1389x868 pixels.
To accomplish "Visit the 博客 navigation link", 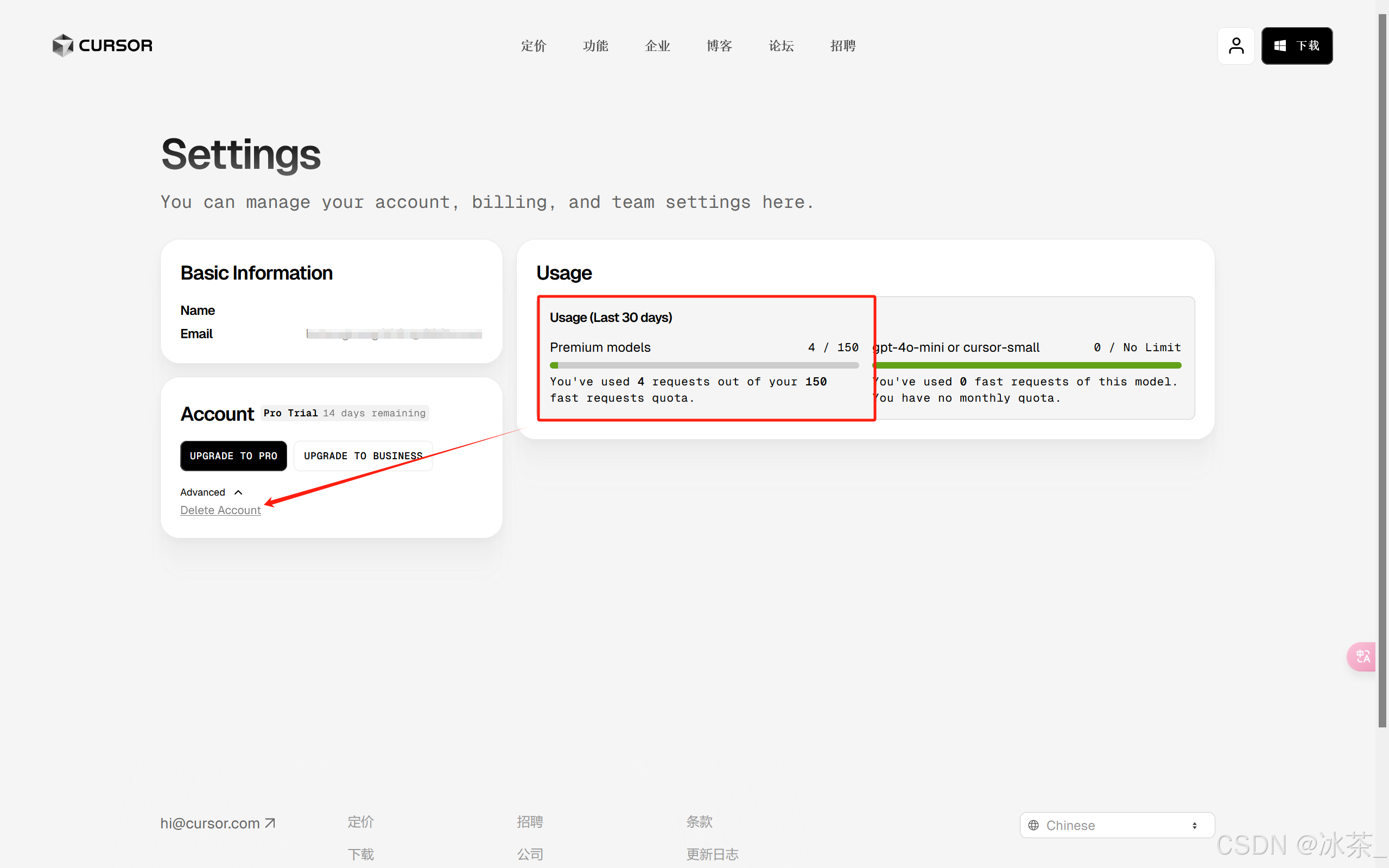I will point(719,46).
